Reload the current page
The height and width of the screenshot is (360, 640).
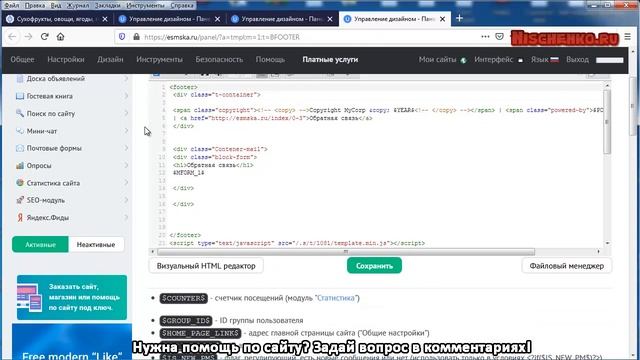[x=44, y=37]
